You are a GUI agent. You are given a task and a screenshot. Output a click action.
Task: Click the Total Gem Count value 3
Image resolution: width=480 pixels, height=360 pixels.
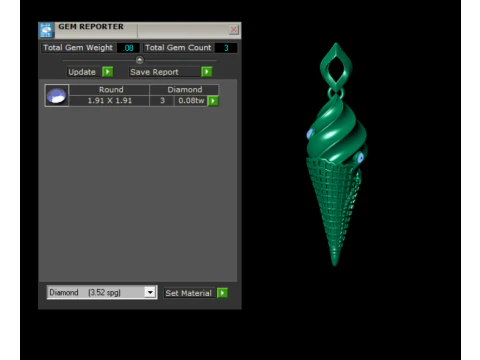[x=226, y=48]
